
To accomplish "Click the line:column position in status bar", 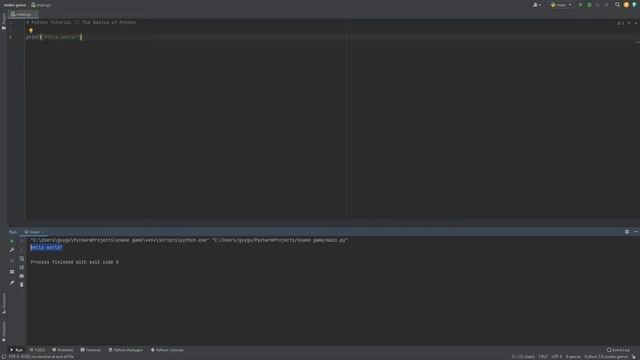I will pos(523,357).
